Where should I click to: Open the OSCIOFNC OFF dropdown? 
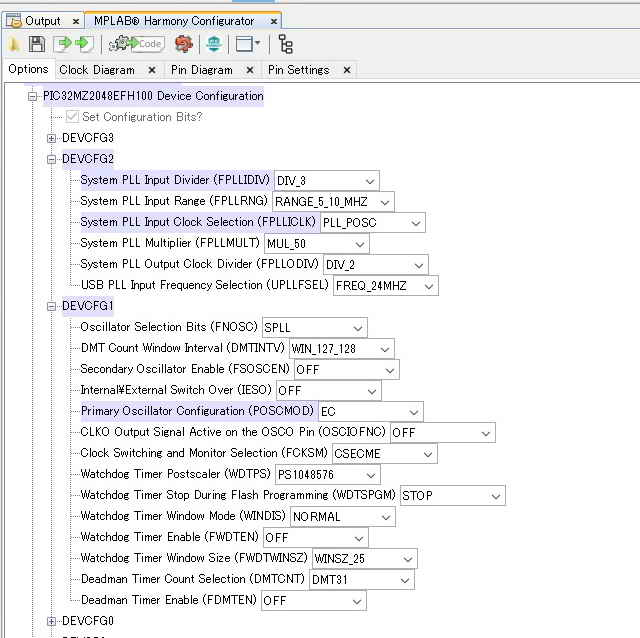[x=443, y=433]
